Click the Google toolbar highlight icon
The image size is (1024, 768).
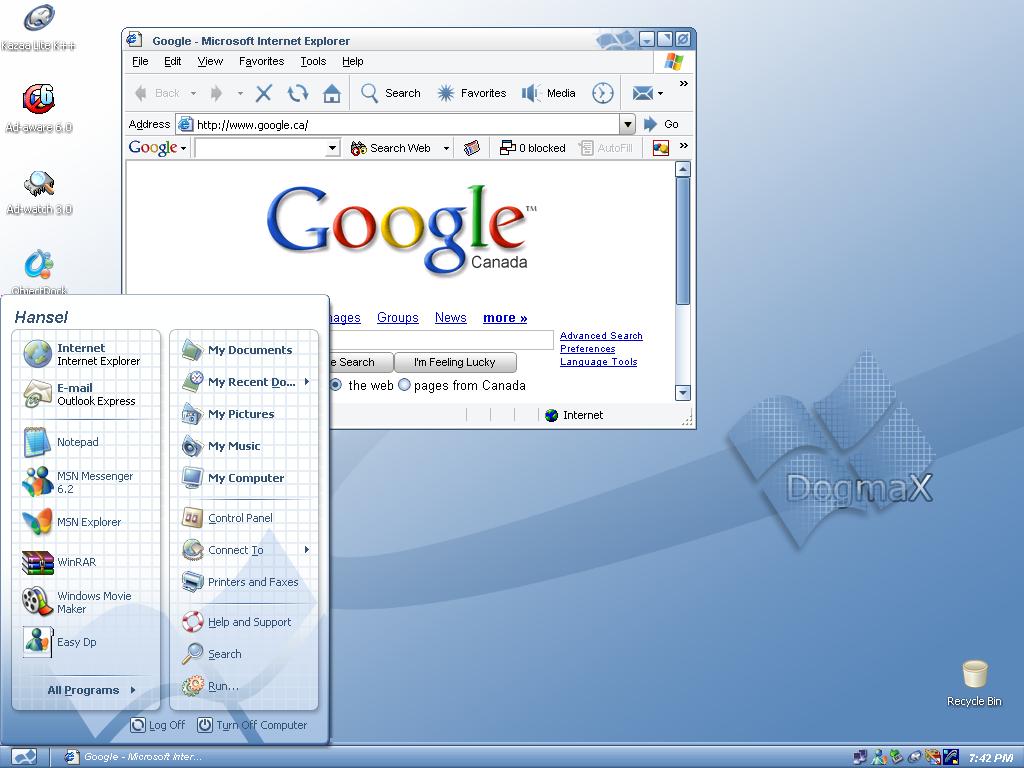[661, 148]
